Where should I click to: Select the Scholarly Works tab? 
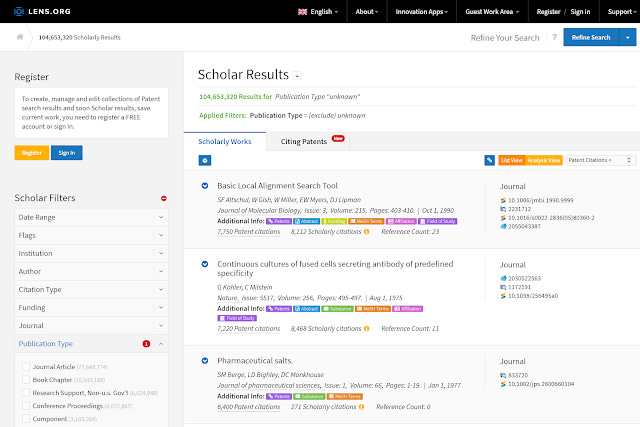pyautogui.click(x=225, y=141)
